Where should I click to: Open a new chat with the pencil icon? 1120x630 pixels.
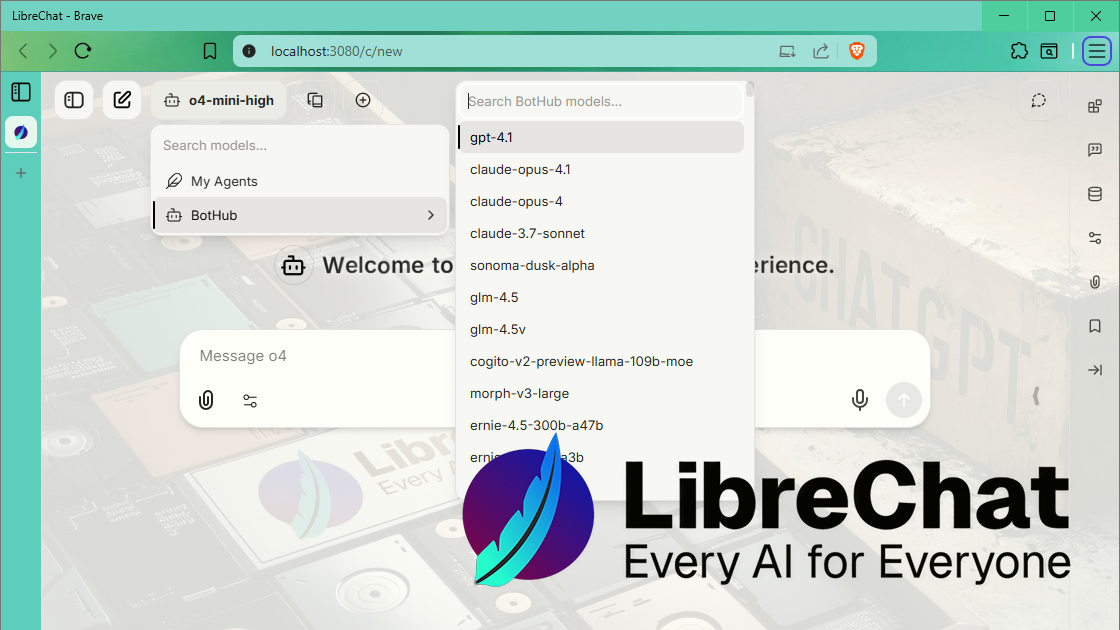click(122, 100)
